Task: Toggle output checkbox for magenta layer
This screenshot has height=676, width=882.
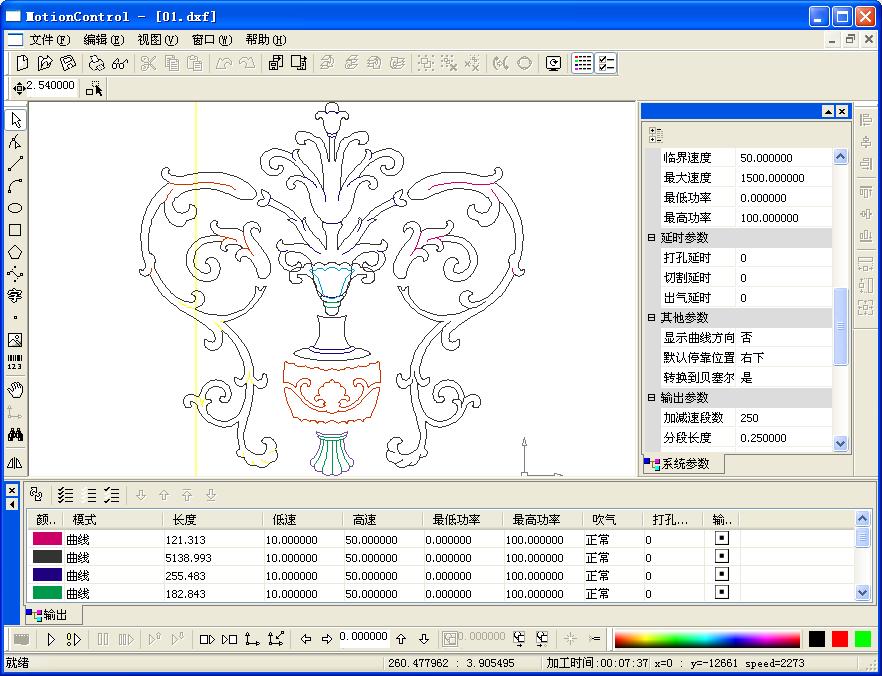Action: coord(722,538)
